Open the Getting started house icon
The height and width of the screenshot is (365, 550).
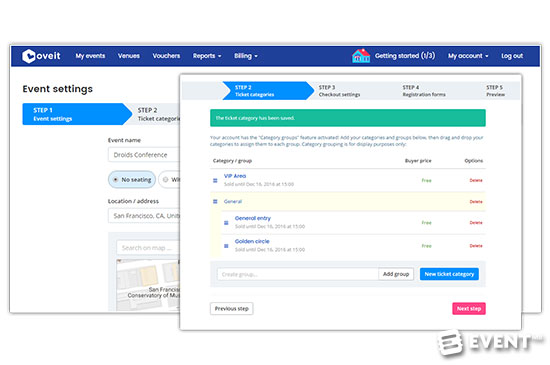point(361,56)
